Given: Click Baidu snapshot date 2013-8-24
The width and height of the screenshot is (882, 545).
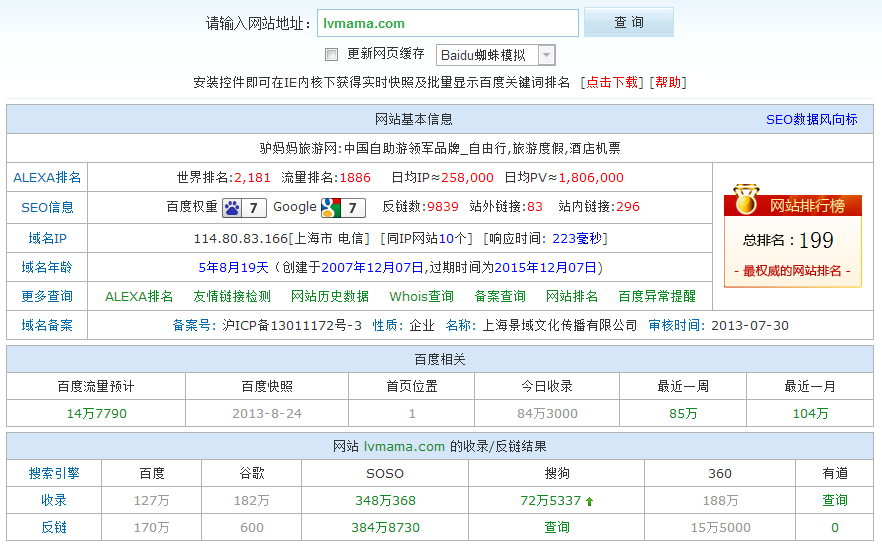Looking at the screenshot, I should [x=267, y=414].
